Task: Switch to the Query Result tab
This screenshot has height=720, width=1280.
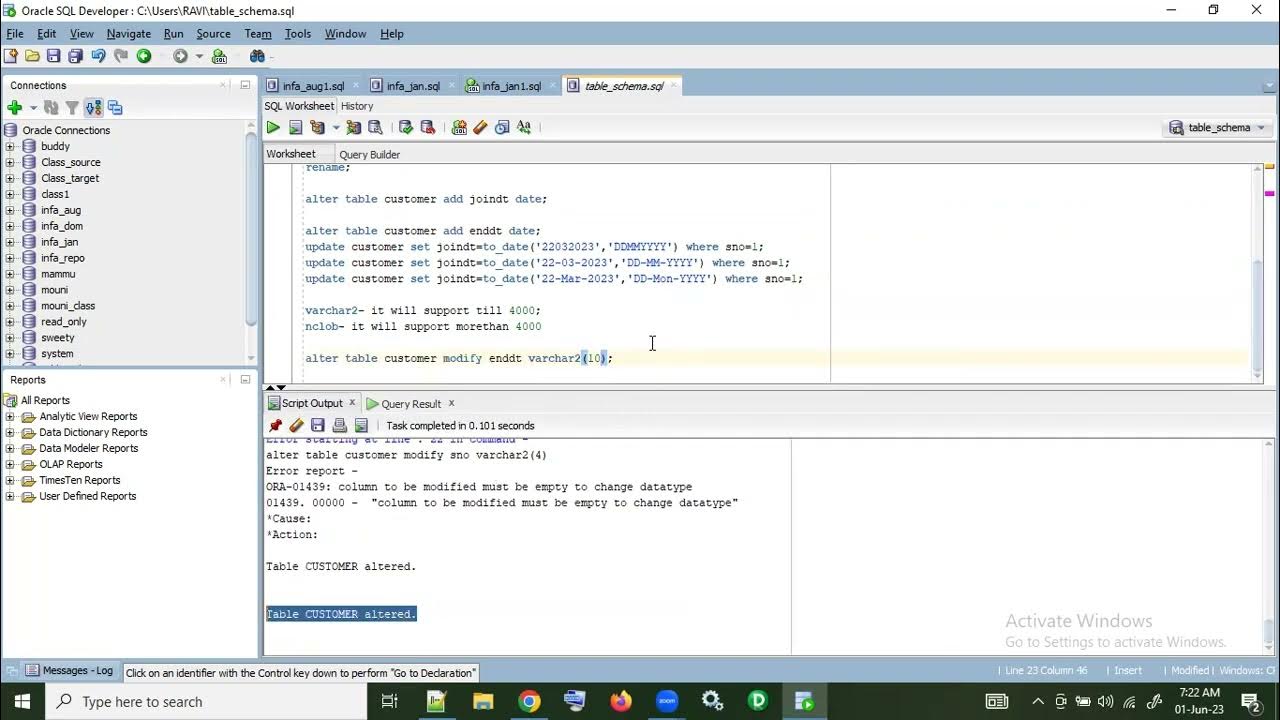Action: [411, 404]
